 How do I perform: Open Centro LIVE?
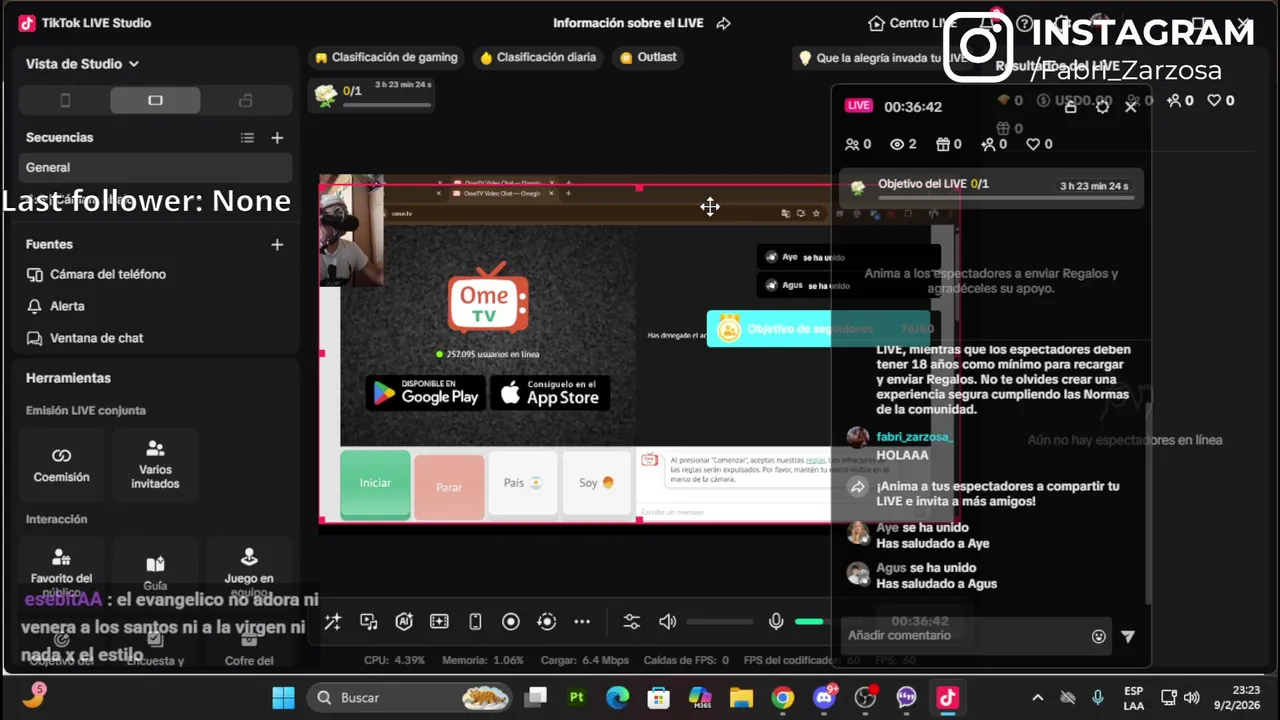click(912, 23)
